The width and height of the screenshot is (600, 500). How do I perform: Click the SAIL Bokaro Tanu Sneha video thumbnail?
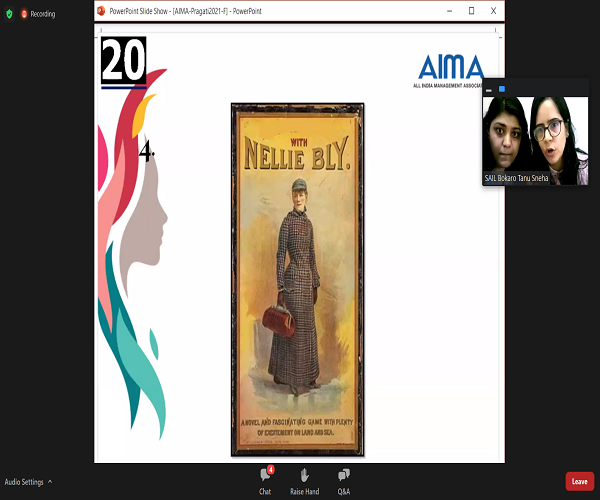click(x=535, y=141)
